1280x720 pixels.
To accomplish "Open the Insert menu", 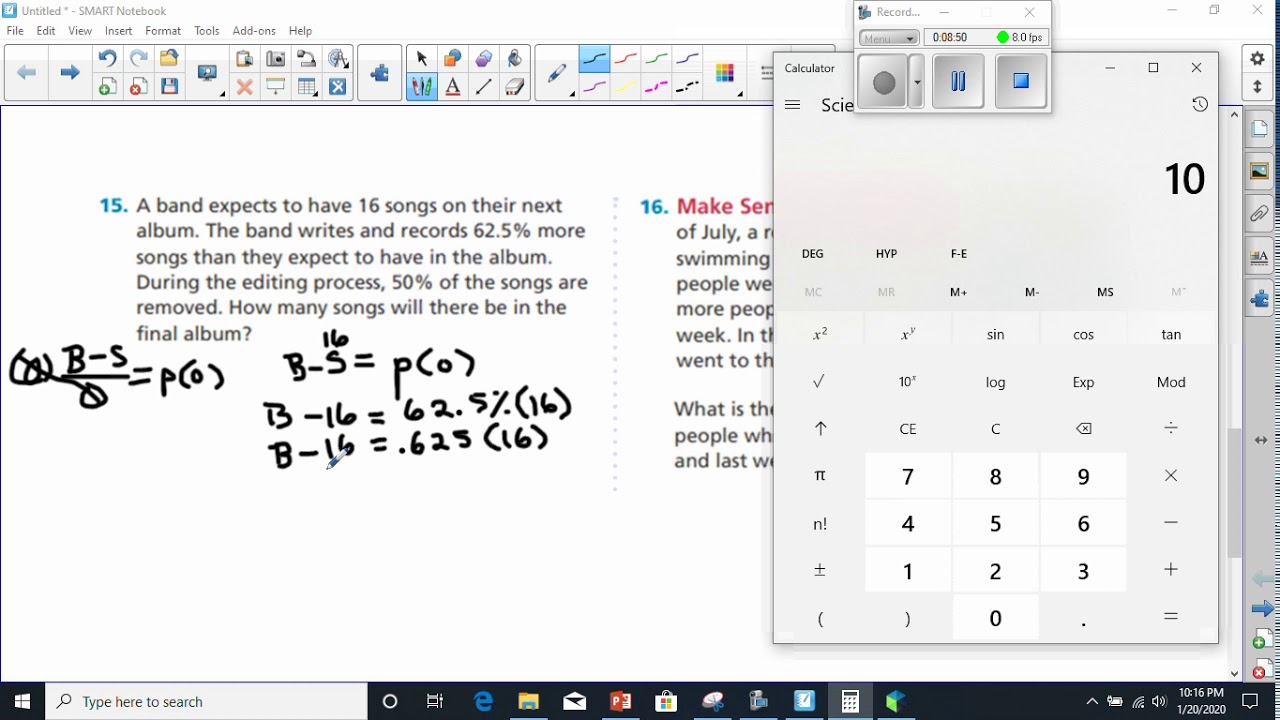I will point(118,31).
